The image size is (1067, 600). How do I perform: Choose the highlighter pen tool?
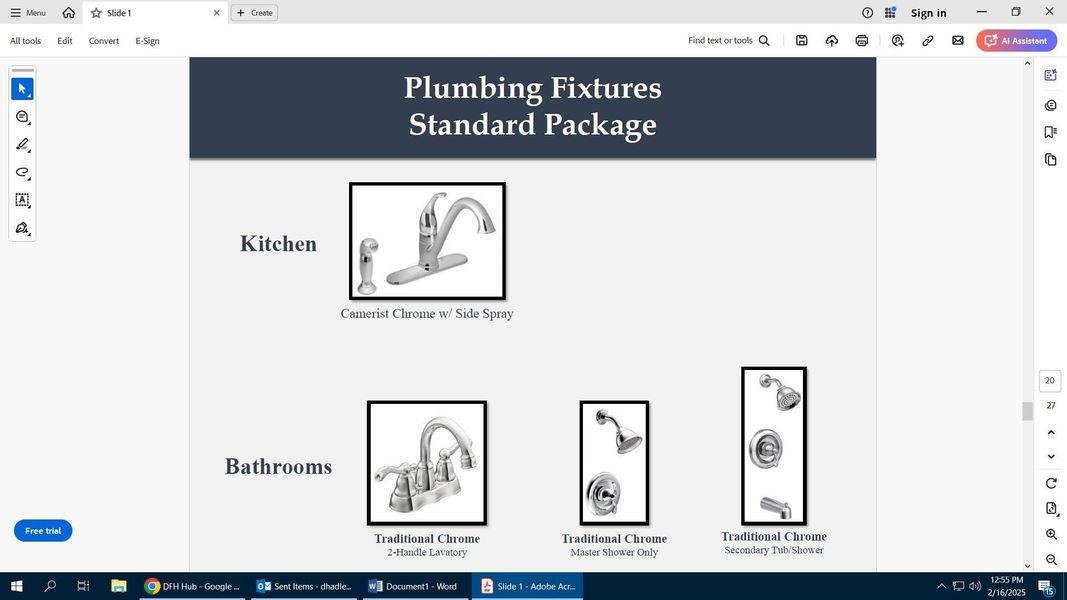(22, 144)
